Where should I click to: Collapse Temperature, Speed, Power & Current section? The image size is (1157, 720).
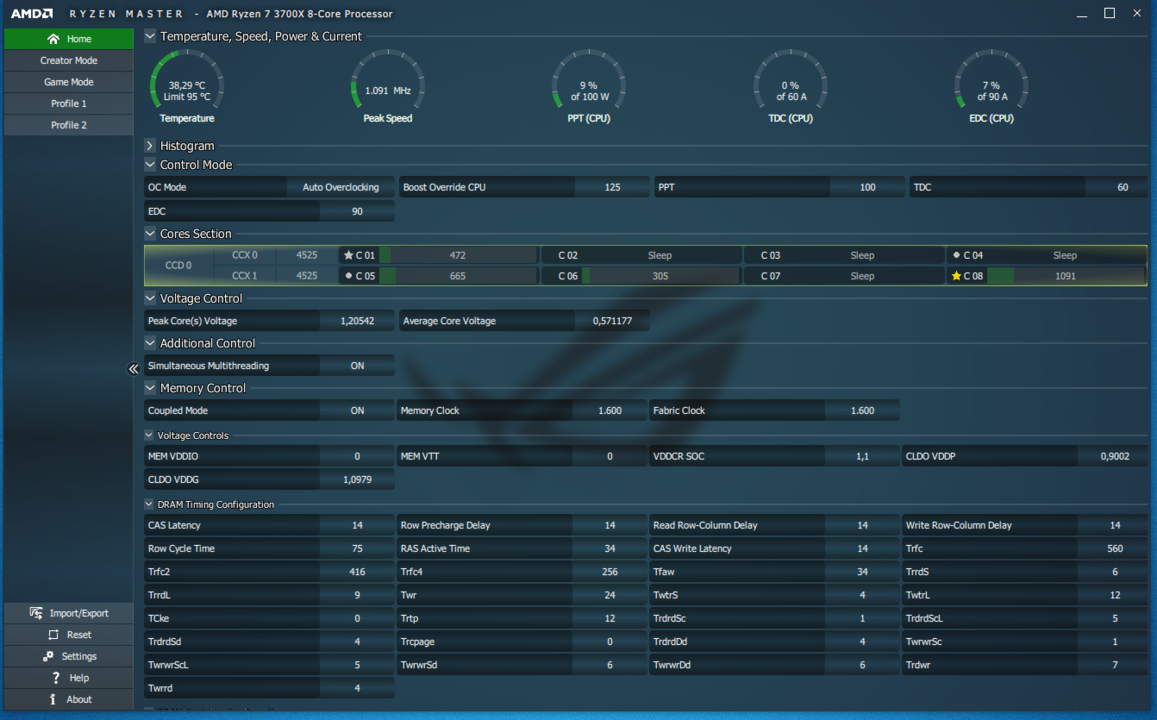coord(150,35)
